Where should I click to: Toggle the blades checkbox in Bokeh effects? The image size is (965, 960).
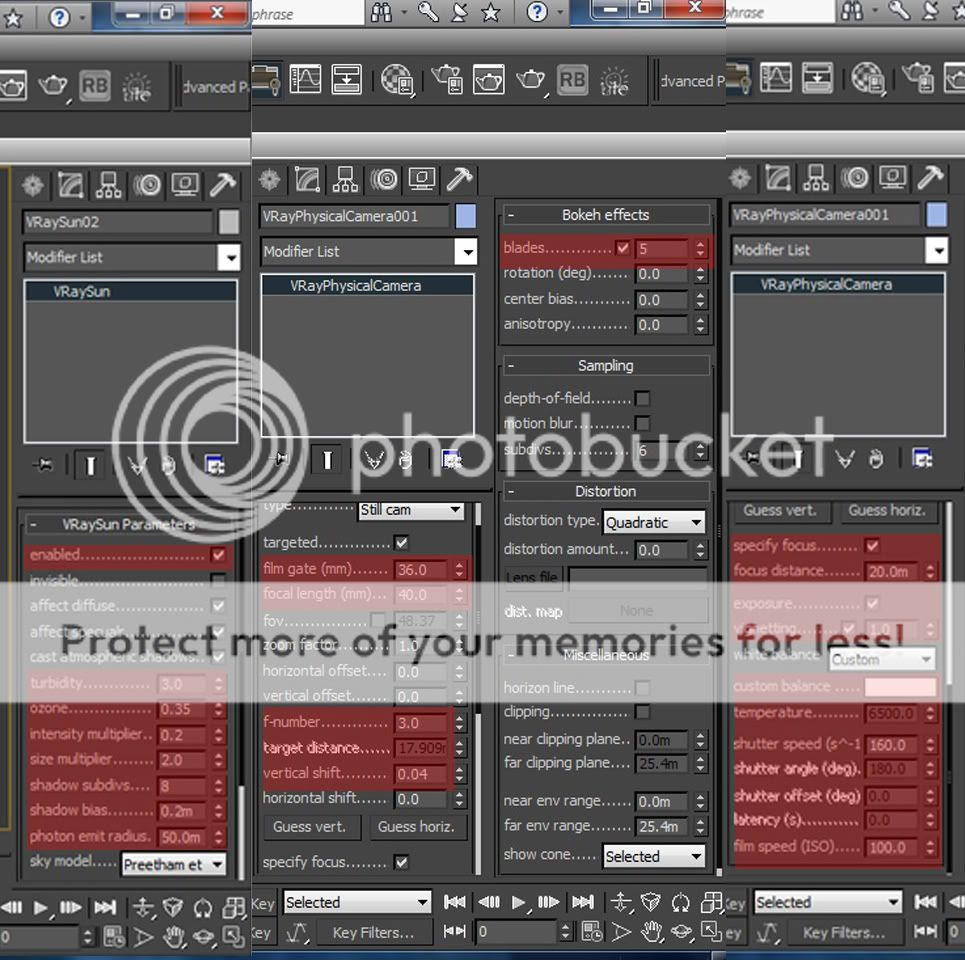click(622, 248)
